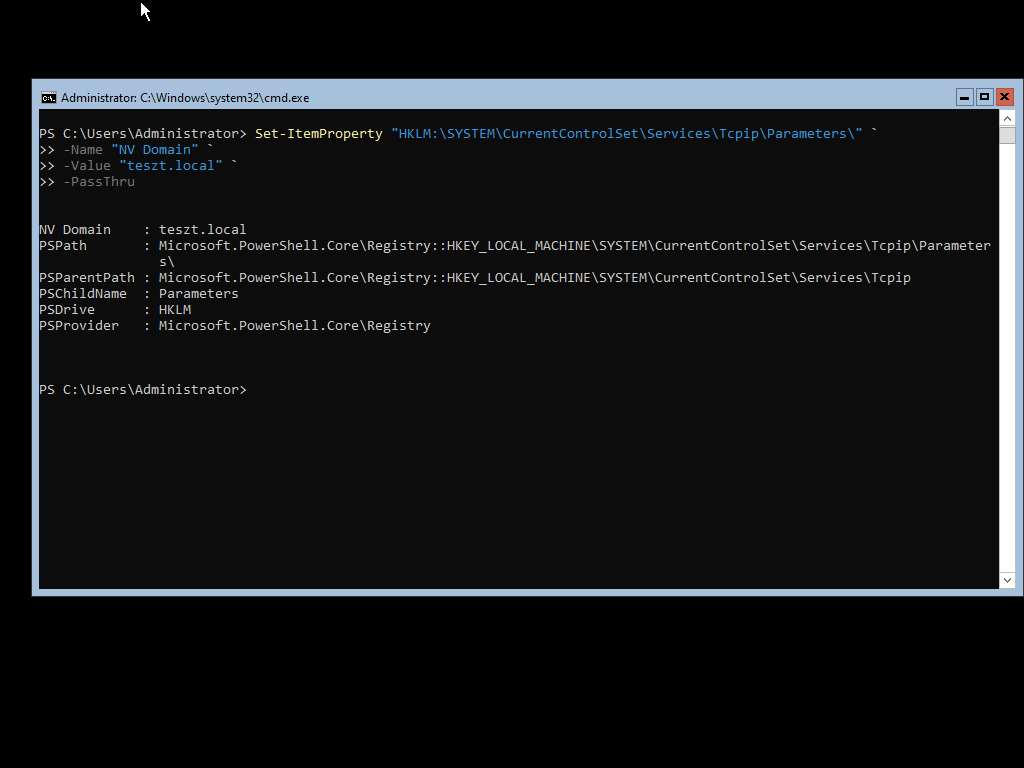Click the scrollbar down arrow
Image resolution: width=1024 pixels, height=768 pixels.
(x=1007, y=580)
